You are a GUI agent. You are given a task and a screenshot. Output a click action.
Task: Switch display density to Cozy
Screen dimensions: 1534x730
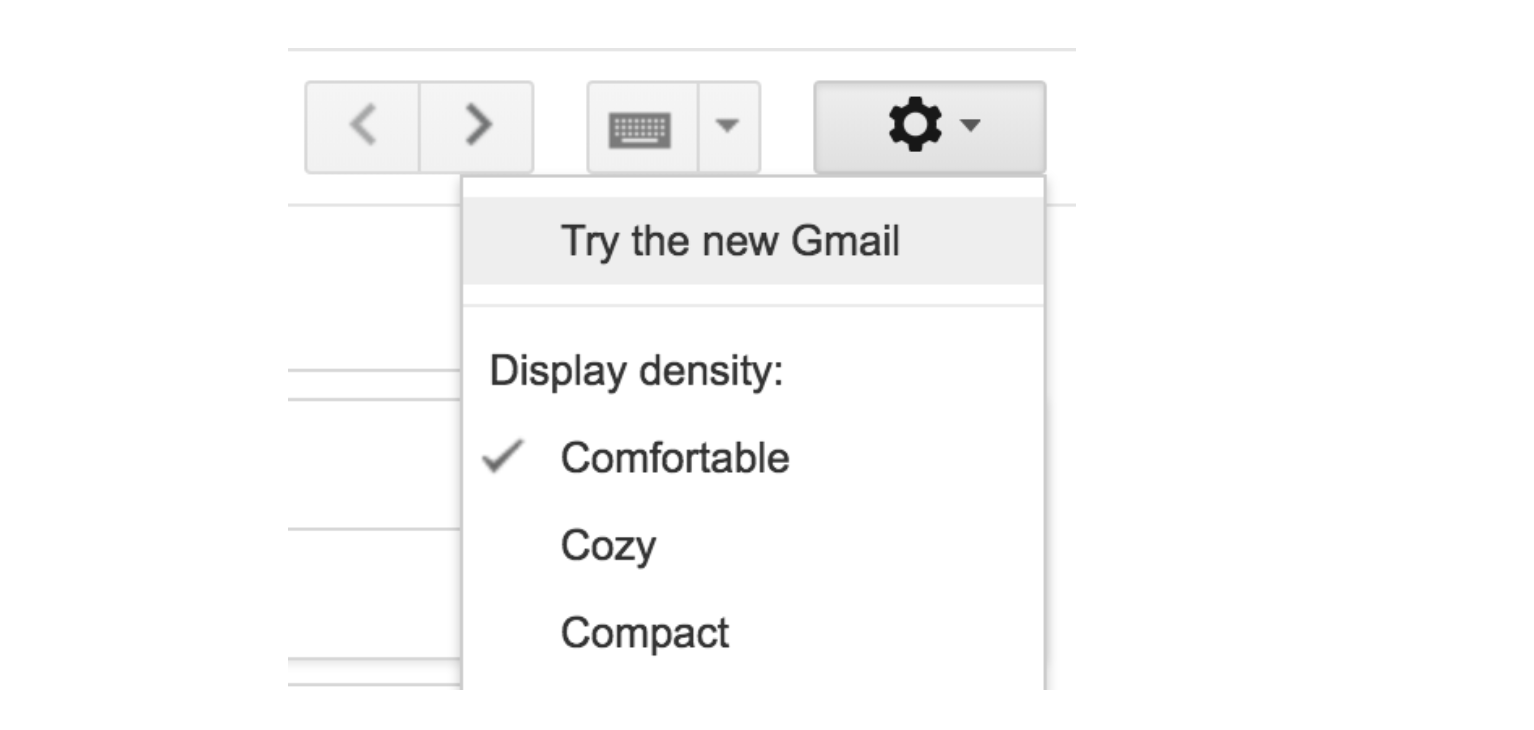[x=608, y=546]
